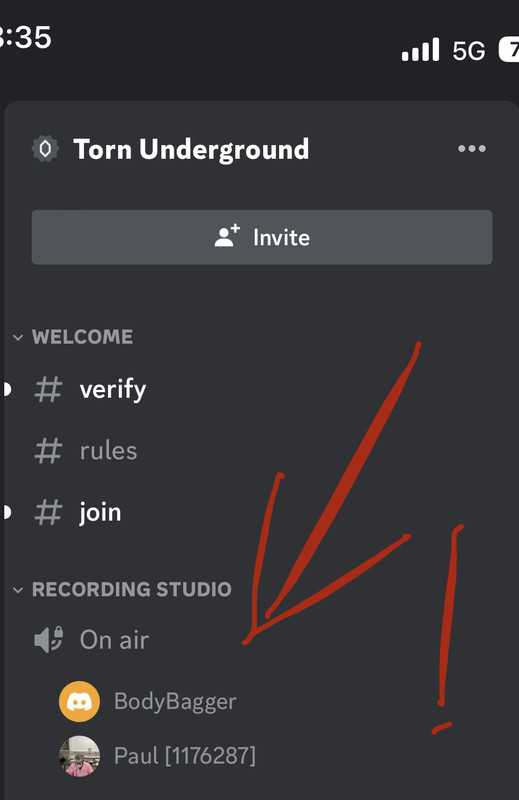Tap the hash icon next to verify
The width and height of the screenshot is (519, 800).
click(48, 389)
